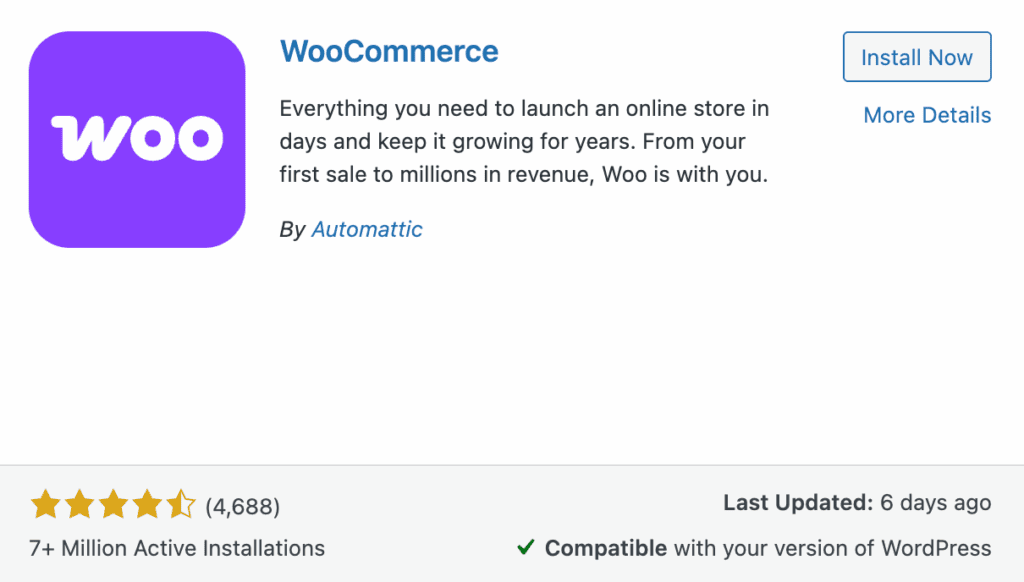Click the Install Now button
The width and height of the screenshot is (1024, 582).
[917, 57]
